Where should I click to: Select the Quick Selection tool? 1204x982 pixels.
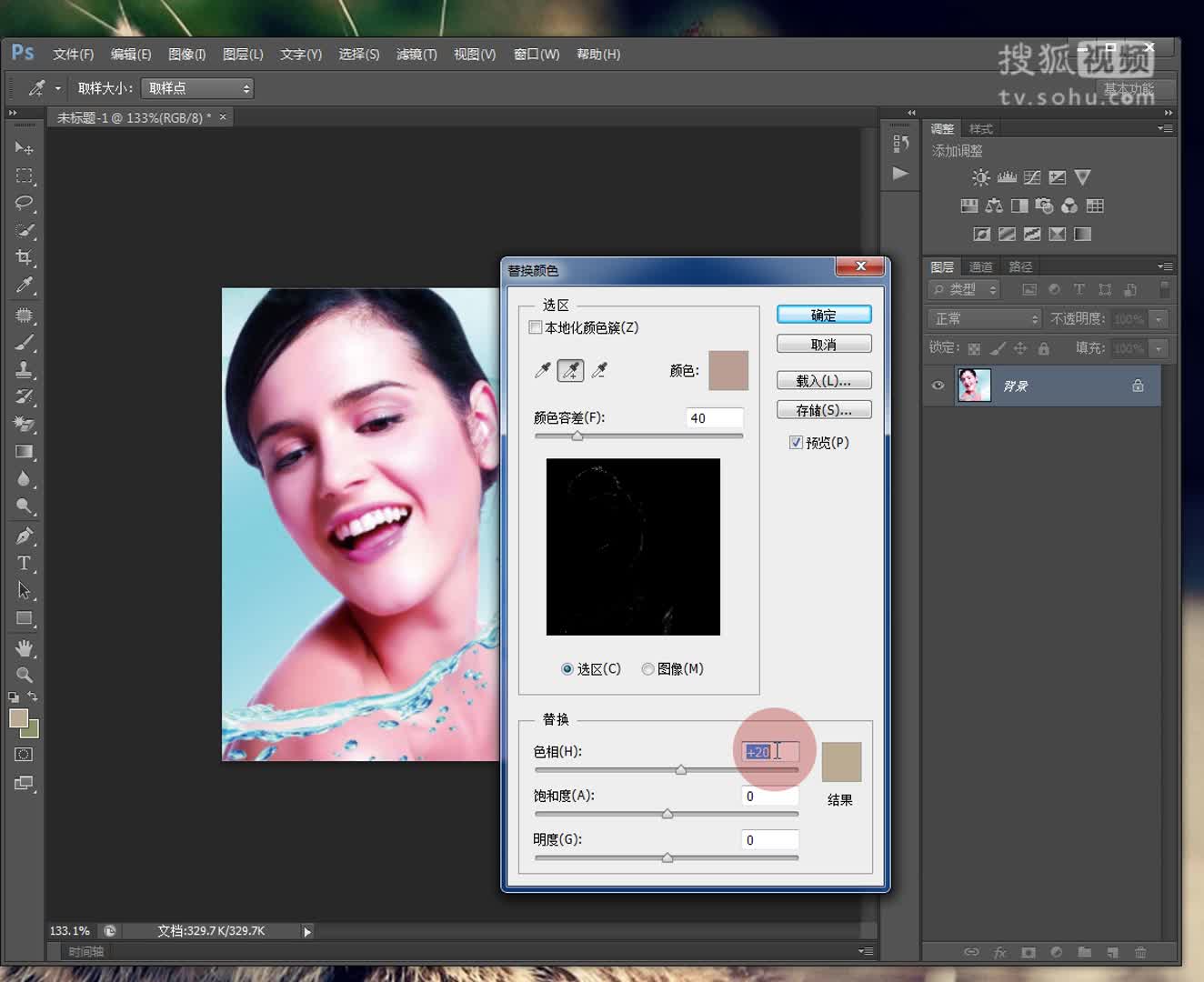[24, 230]
